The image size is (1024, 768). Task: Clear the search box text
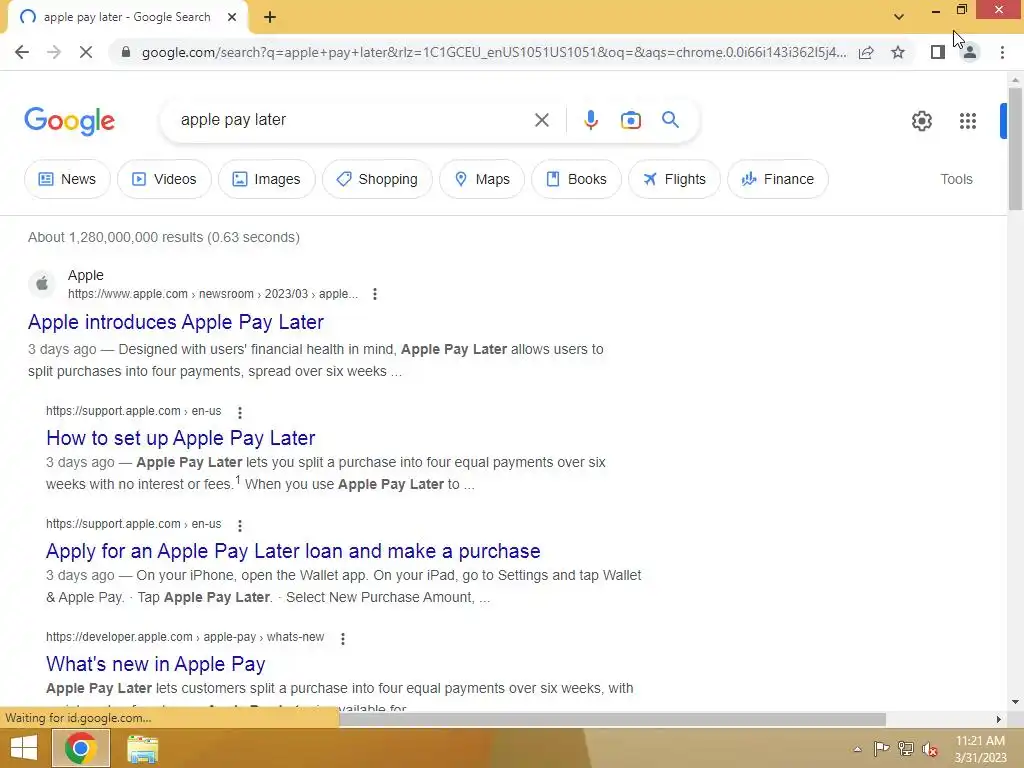(541, 120)
